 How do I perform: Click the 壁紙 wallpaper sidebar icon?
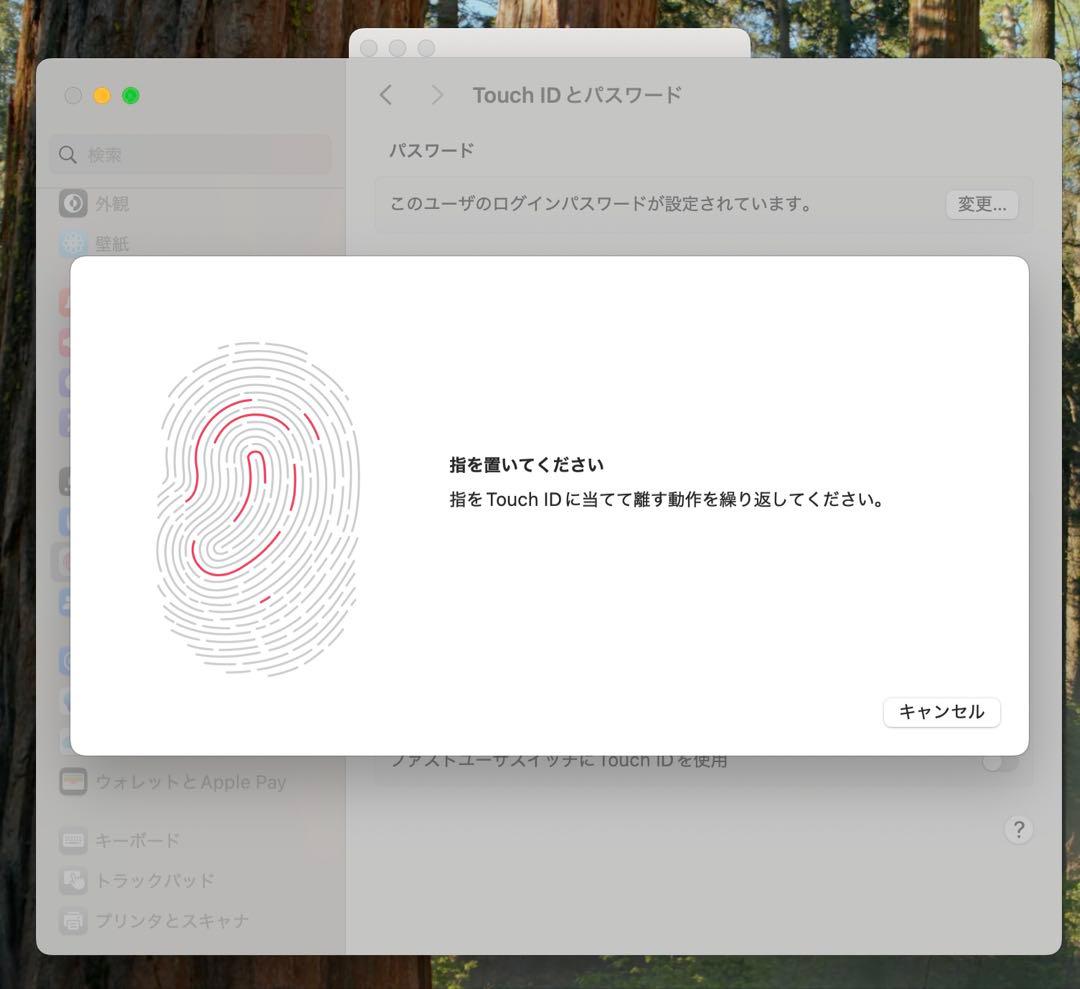71,243
